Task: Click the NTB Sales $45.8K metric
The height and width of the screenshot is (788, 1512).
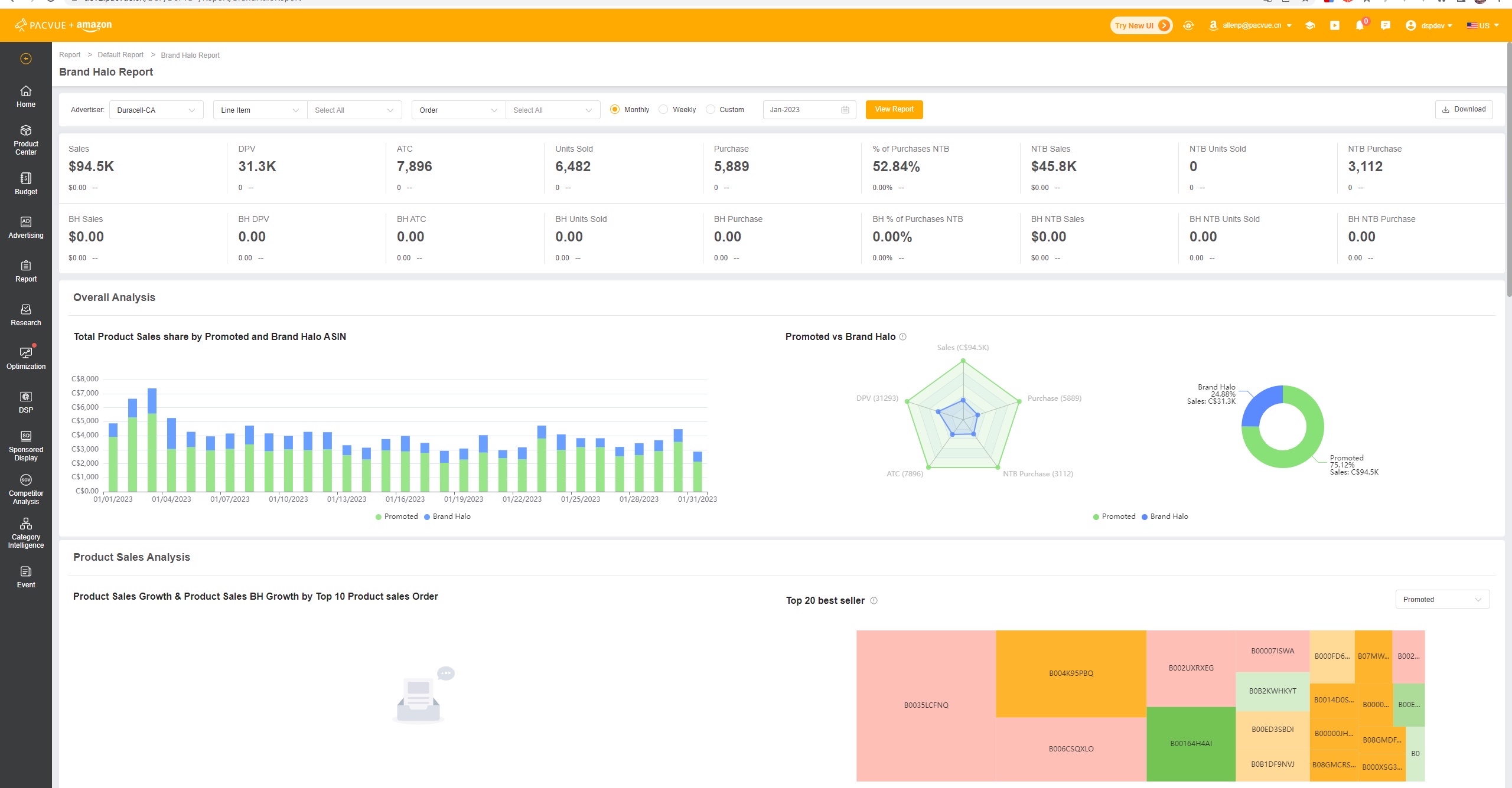Action: (1099, 168)
